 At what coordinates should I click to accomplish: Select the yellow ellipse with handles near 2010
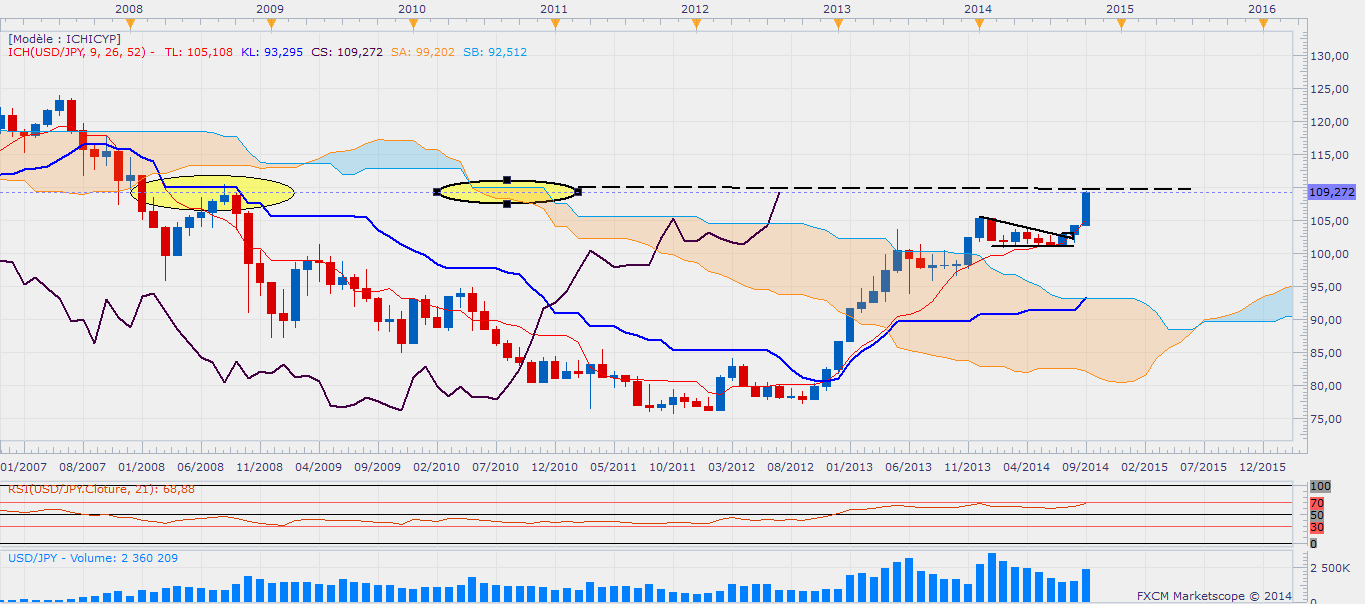pos(507,191)
